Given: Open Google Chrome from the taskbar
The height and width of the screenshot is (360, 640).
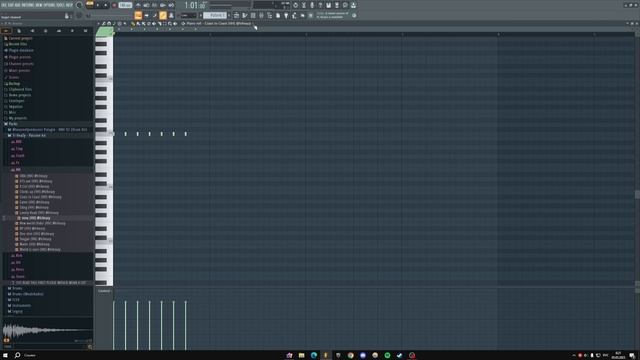Looking at the screenshot, I should (x=350, y=356).
